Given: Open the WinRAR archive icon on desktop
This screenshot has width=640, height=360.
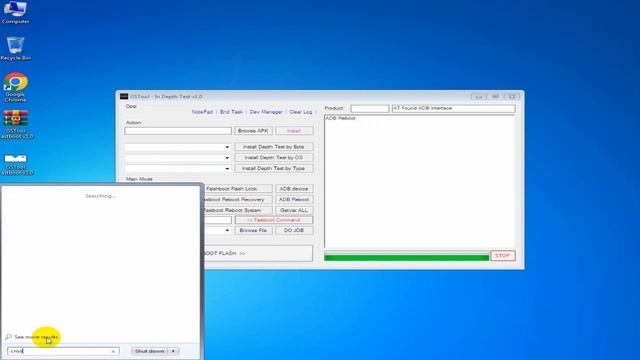Looking at the screenshot, I should point(16,124).
